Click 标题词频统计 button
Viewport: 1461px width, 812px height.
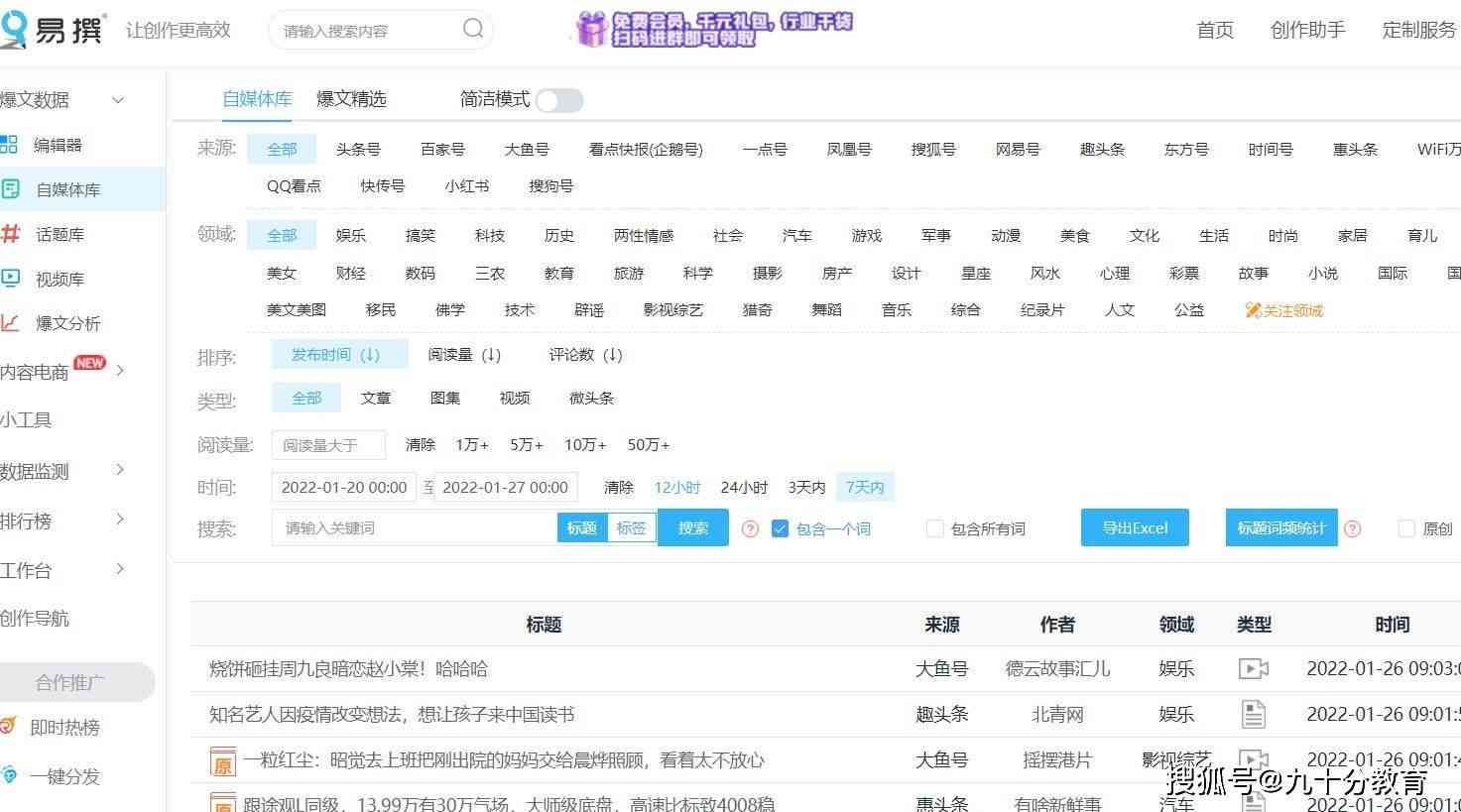point(1281,527)
